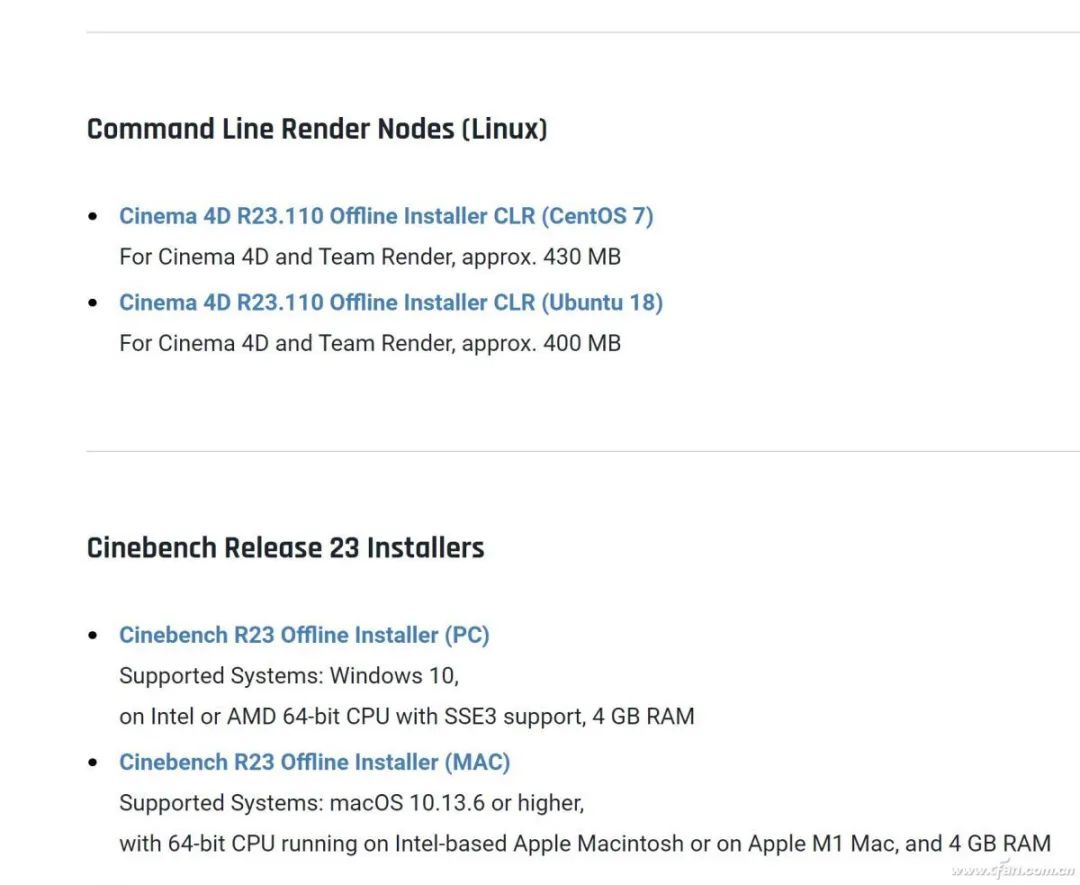Open the Ubuntu 18 Offline Installer CLR link
Screen dimensions: 1080x885
click(390, 302)
